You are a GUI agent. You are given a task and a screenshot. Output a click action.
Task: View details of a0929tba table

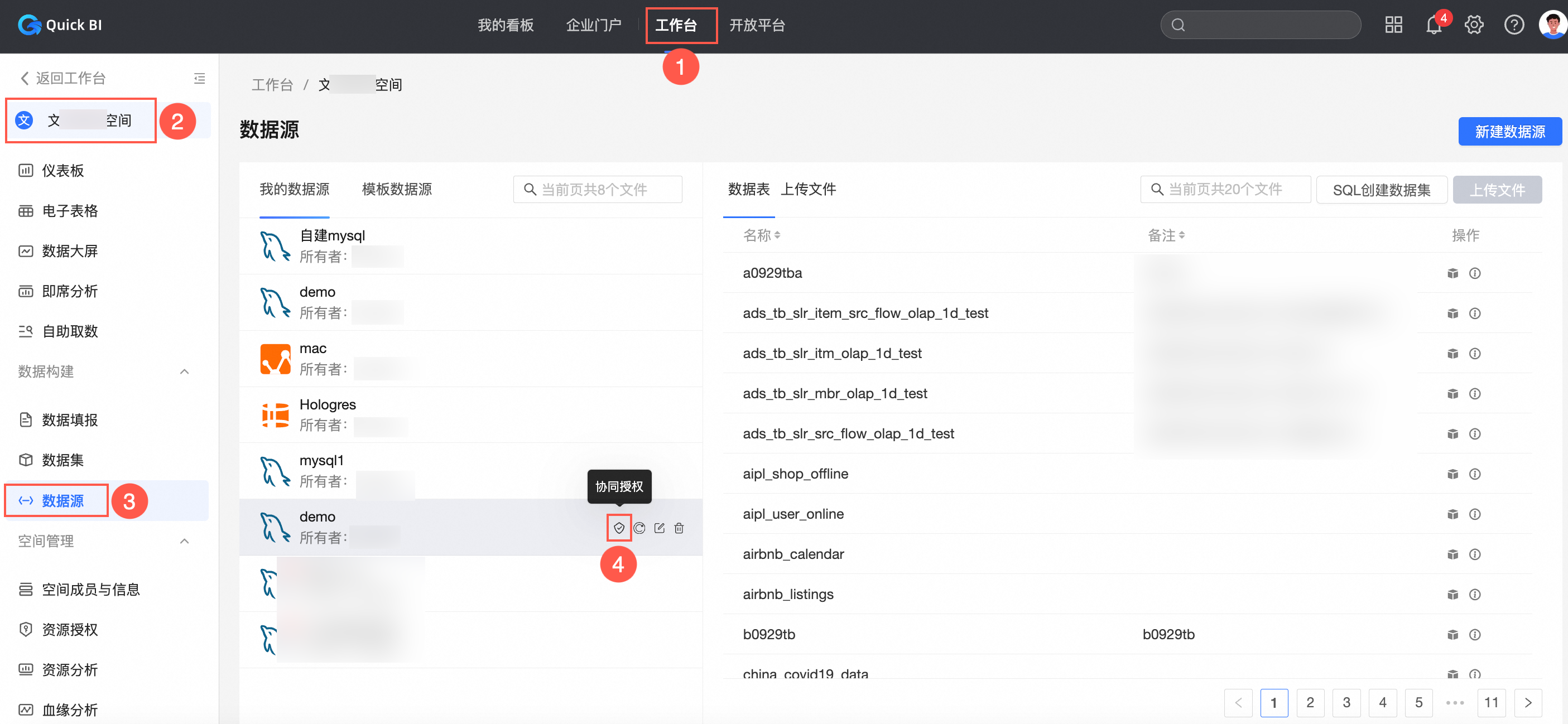1474,273
